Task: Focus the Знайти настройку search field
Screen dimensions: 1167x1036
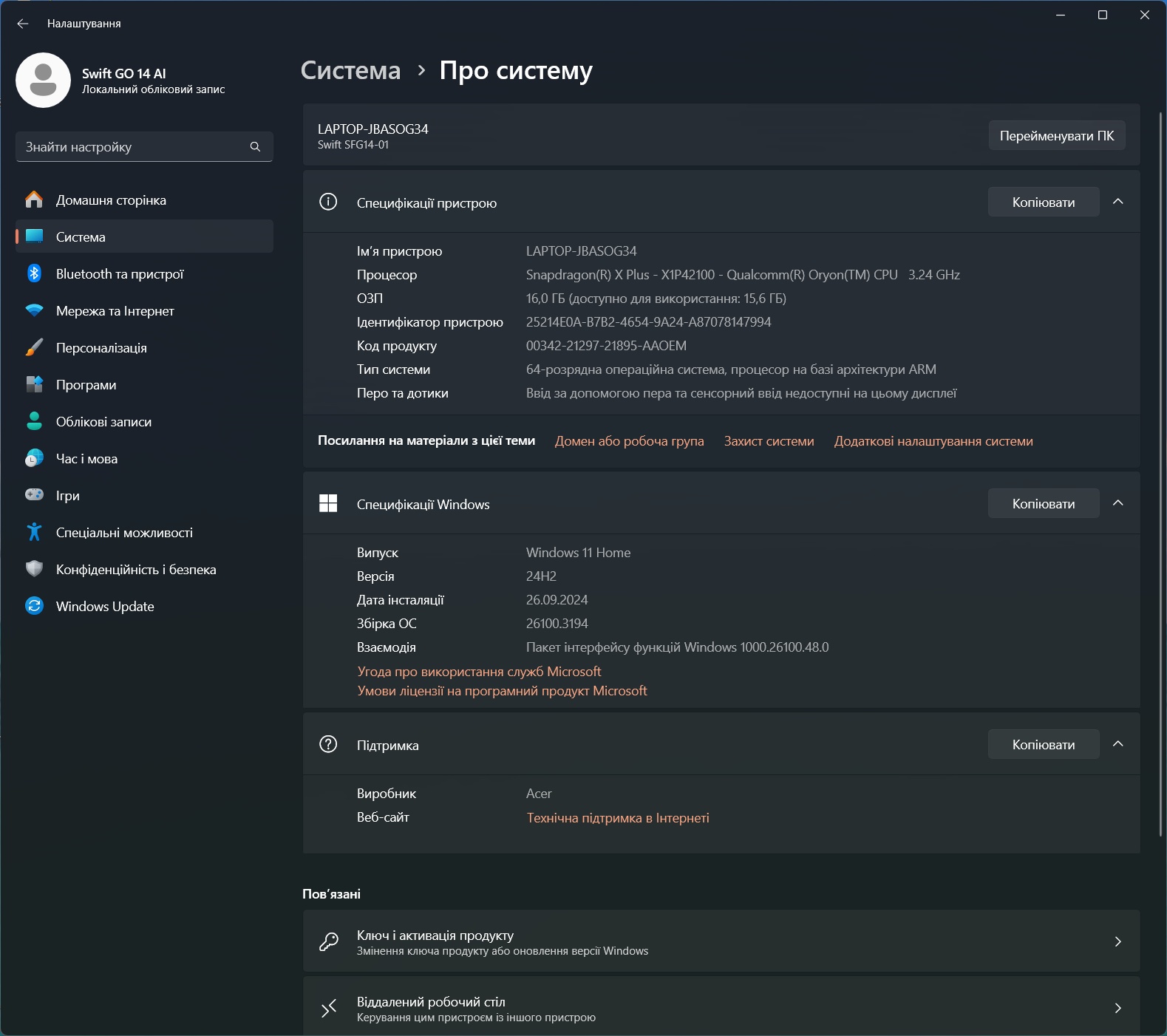Action: [144, 146]
